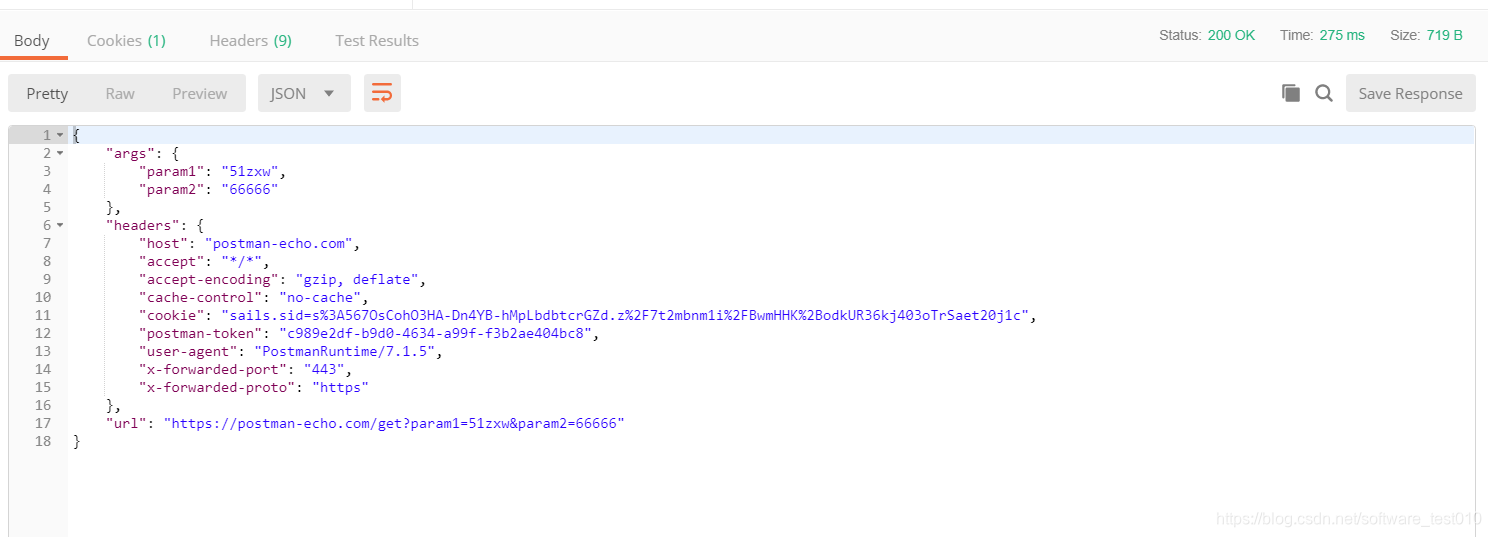Click the 719 B size value
The height and width of the screenshot is (537, 1491).
click(1444, 35)
